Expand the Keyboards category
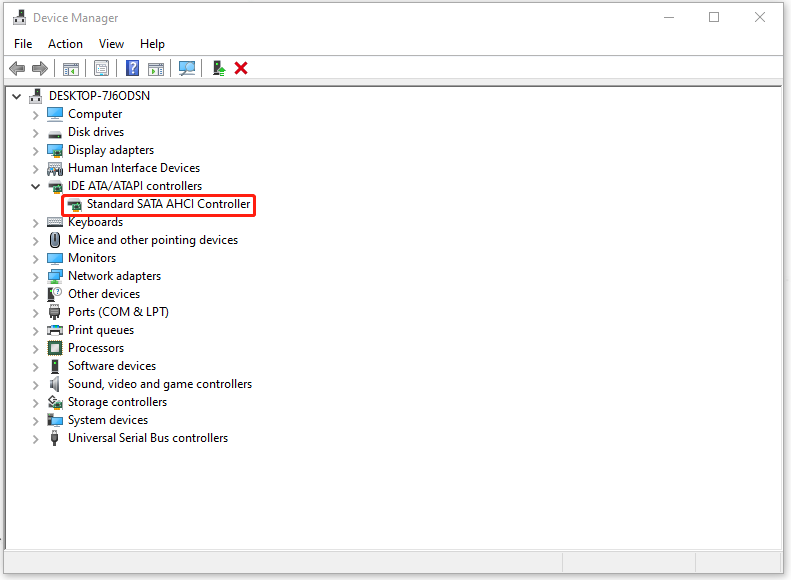The image size is (791, 580). coord(35,223)
